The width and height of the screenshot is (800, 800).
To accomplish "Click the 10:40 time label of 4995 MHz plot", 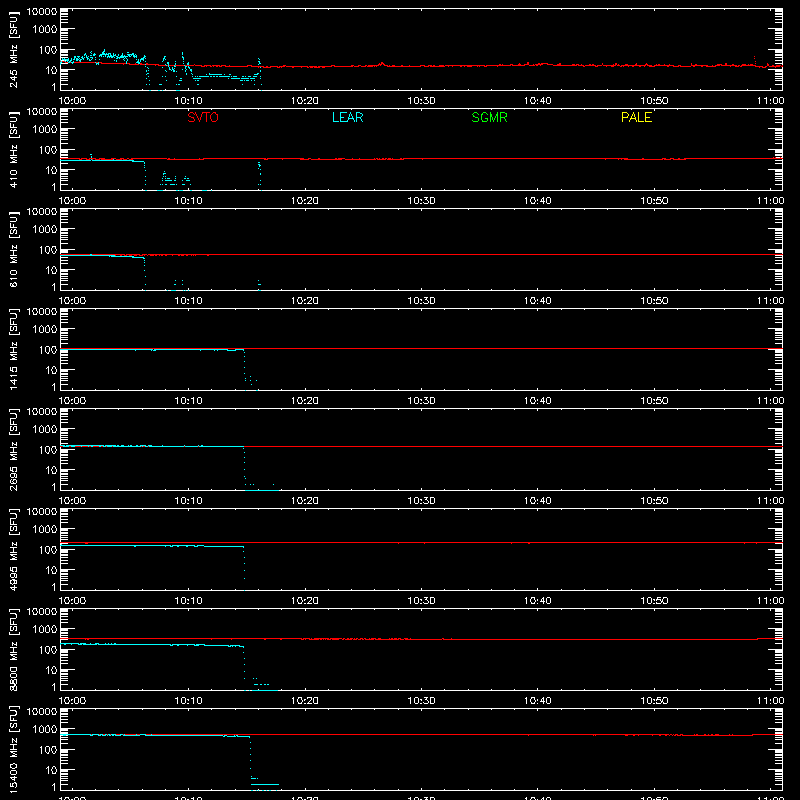I will 538,601.
